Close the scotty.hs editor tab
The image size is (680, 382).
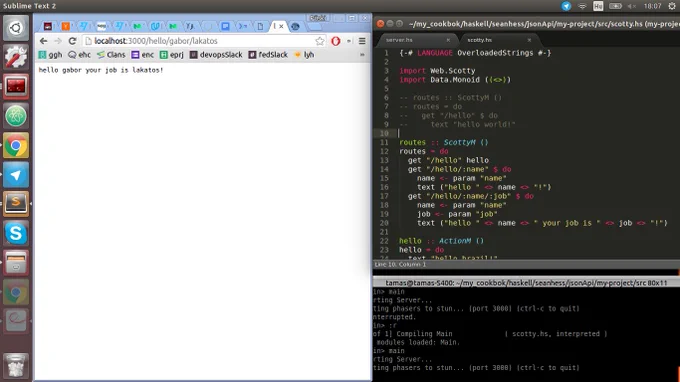[529, 40]
